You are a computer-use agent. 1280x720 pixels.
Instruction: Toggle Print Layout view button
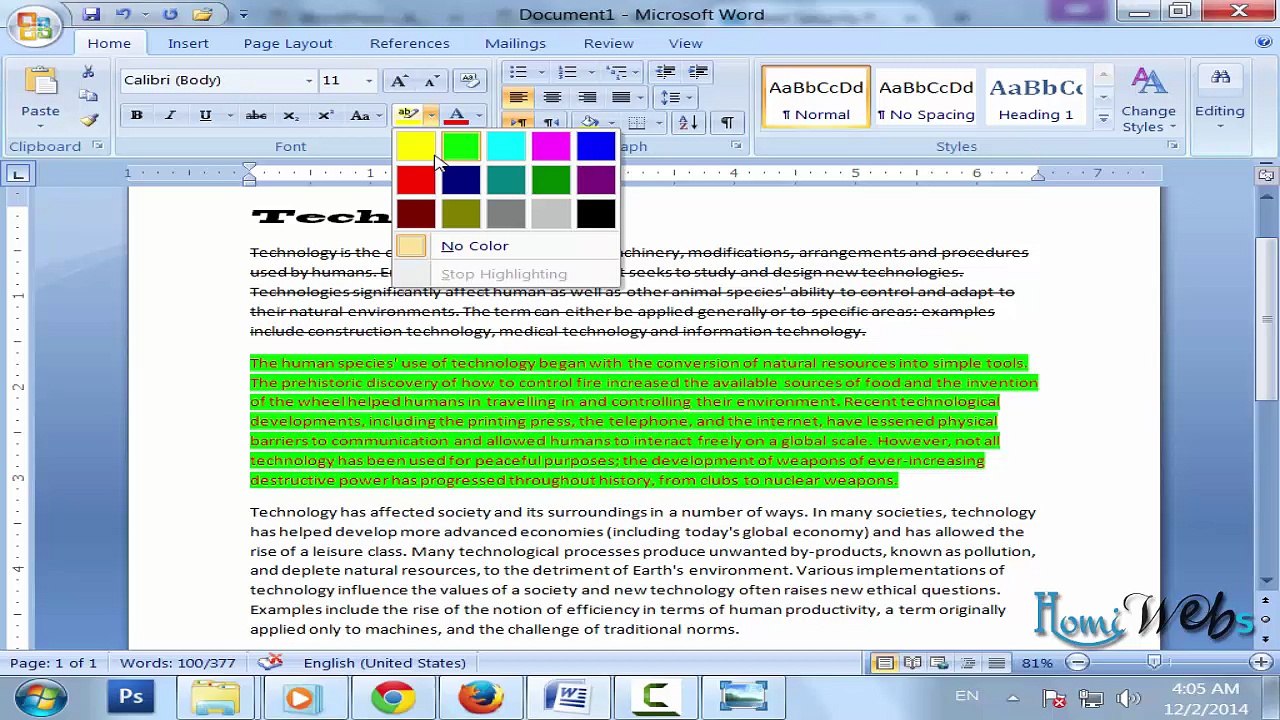[885, 663]
